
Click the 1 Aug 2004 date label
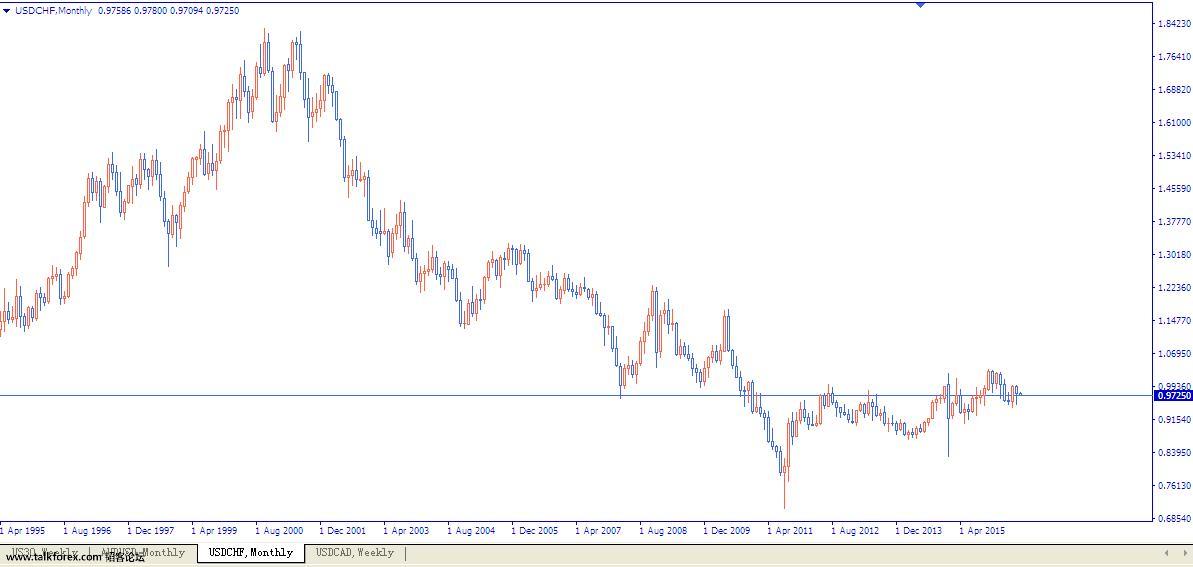471,530
